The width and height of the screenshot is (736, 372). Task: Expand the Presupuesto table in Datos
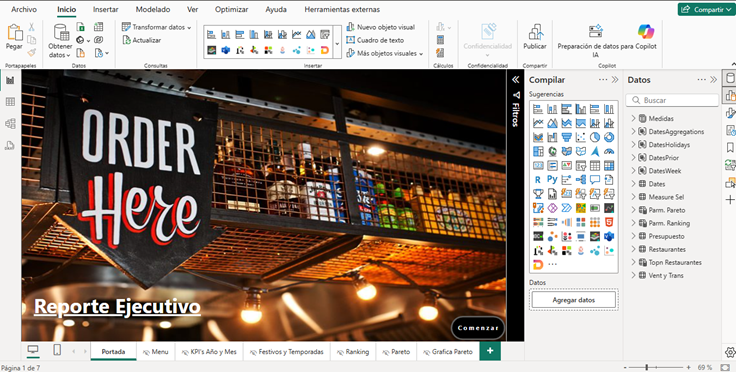[x=633, y=236]
